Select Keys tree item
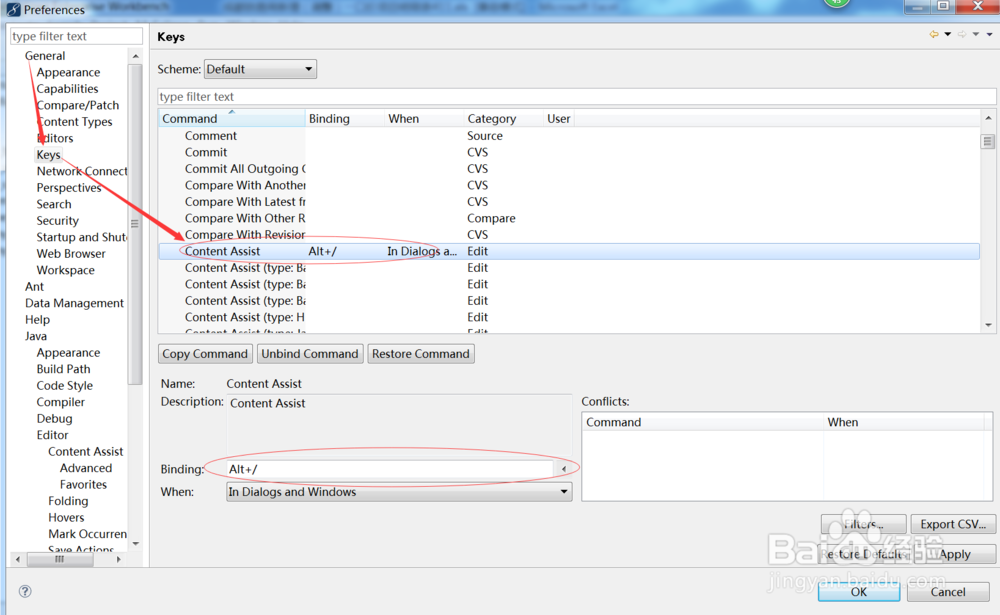Image resolution: width=1000 pixels, height=615 pixels. click(x=48, y=154)
